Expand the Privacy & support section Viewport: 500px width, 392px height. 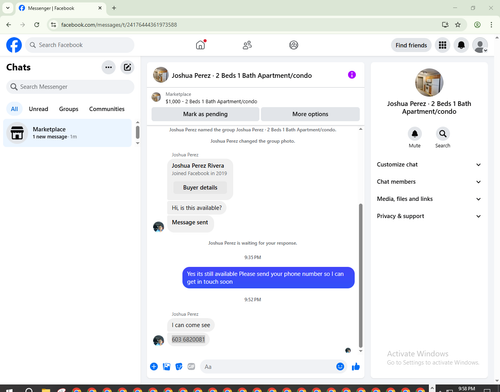[x=429, y=216]
